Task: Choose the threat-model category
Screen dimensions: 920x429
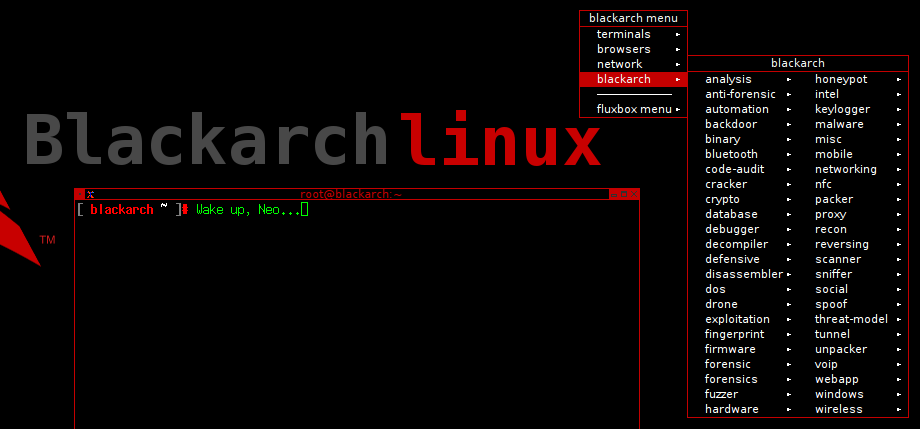Action: 853,319
